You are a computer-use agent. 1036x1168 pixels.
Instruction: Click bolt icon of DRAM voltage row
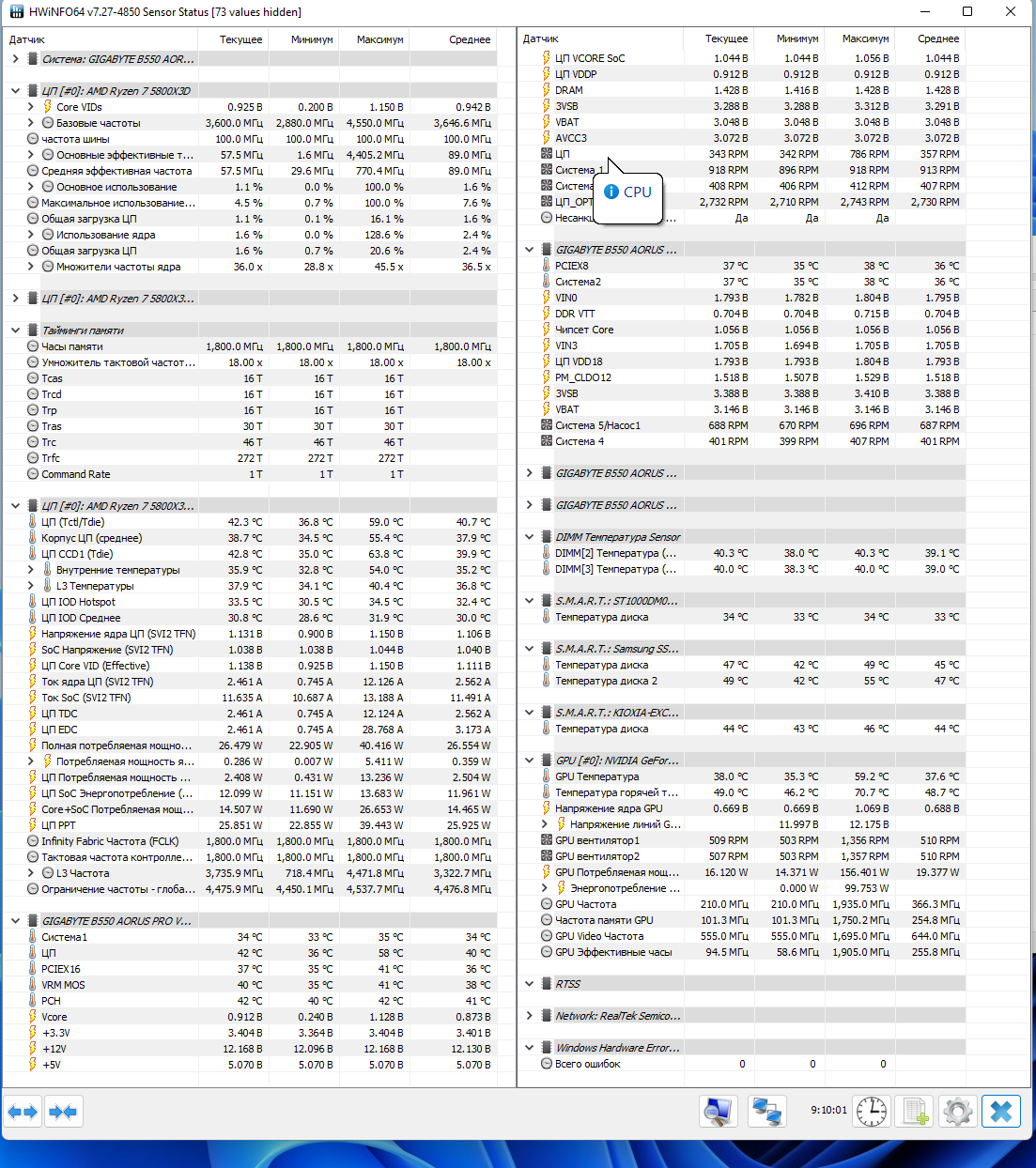546,90
